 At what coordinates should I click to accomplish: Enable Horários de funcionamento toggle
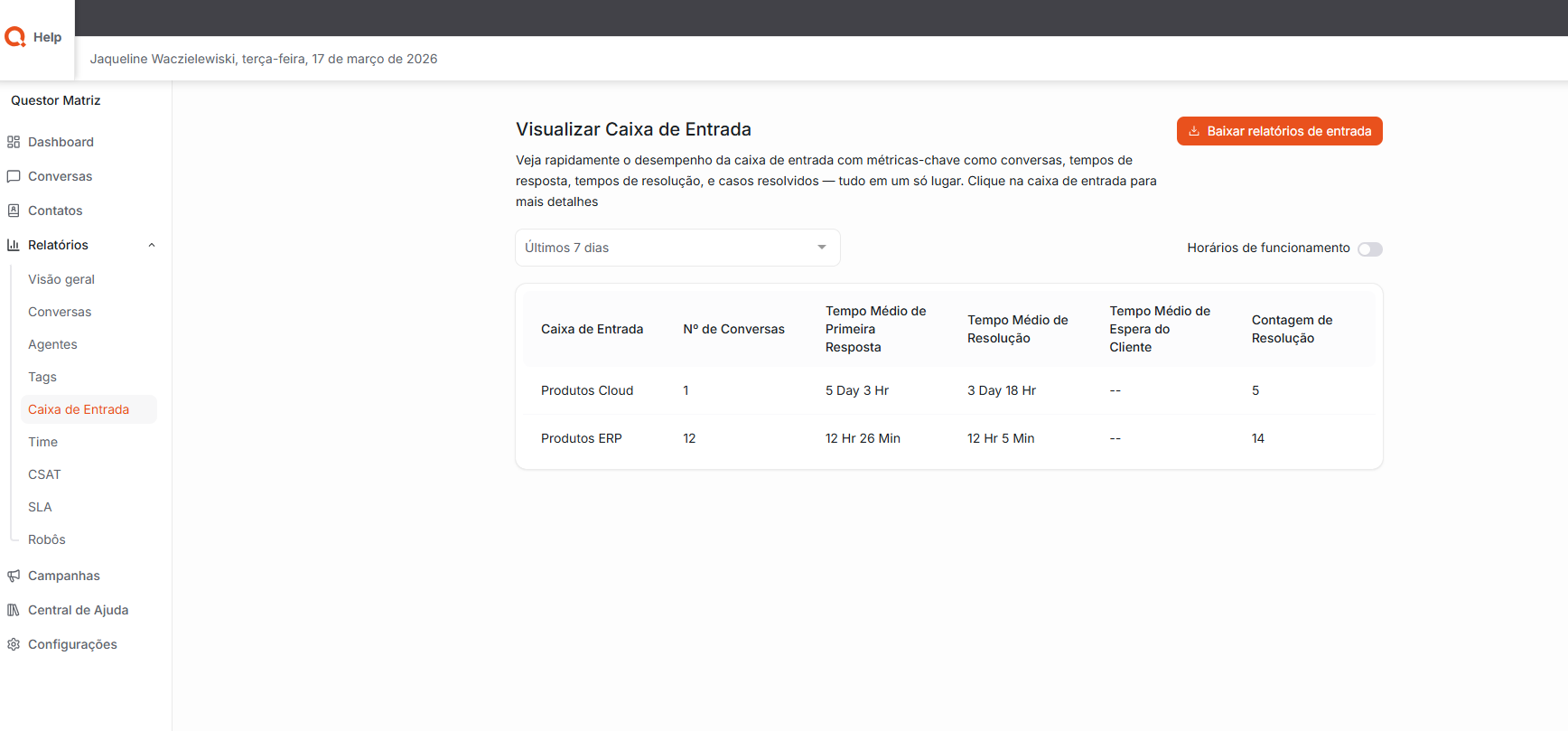click(1369, 249)
